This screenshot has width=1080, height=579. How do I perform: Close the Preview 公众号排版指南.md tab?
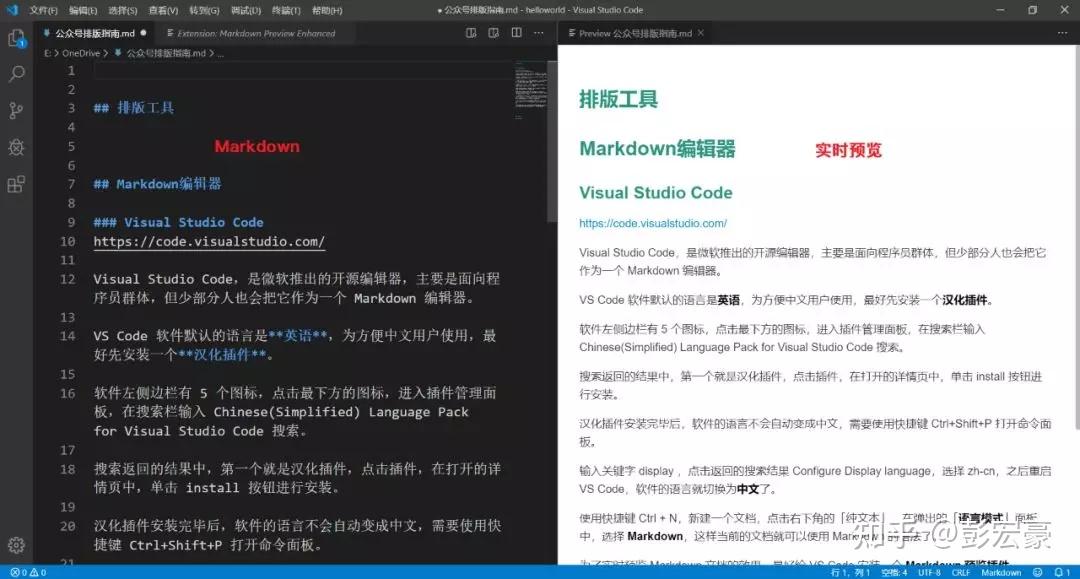(x=700, y=32)
